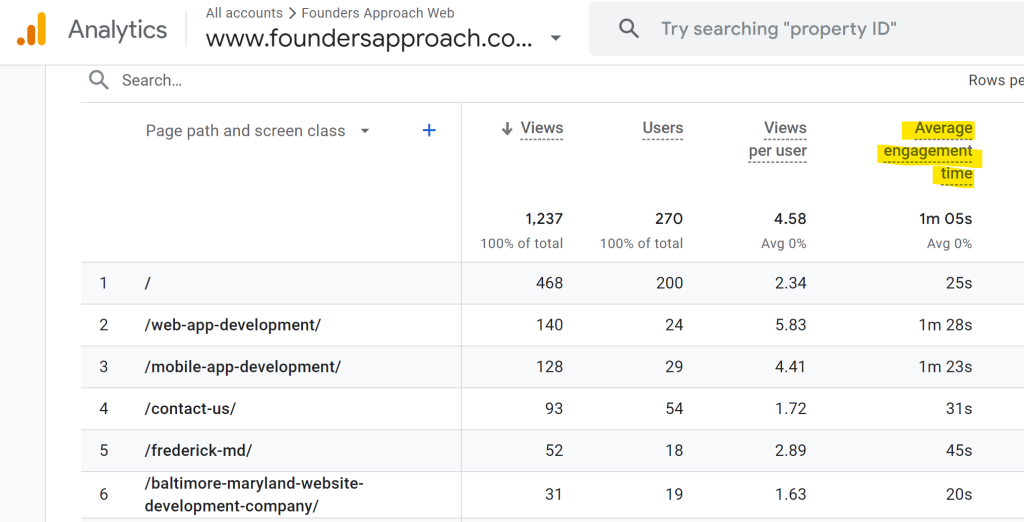Click the sort arrow beside Views header
This screenshot has width=1024, height=522.
coord(507,129)
